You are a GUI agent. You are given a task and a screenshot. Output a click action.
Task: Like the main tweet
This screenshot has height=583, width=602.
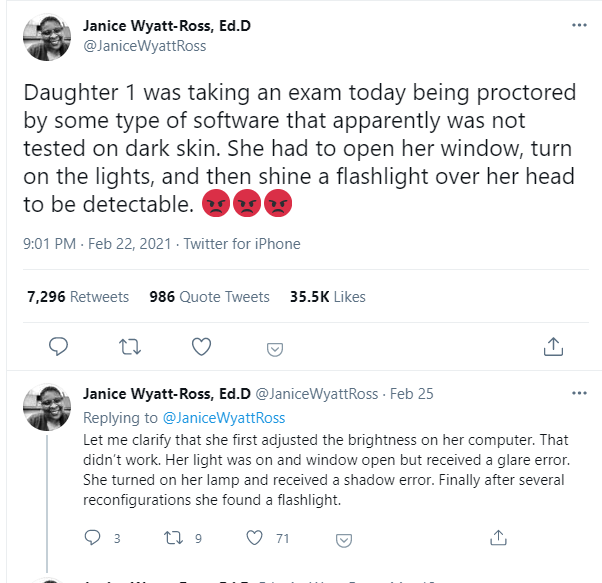pos(201,347)
